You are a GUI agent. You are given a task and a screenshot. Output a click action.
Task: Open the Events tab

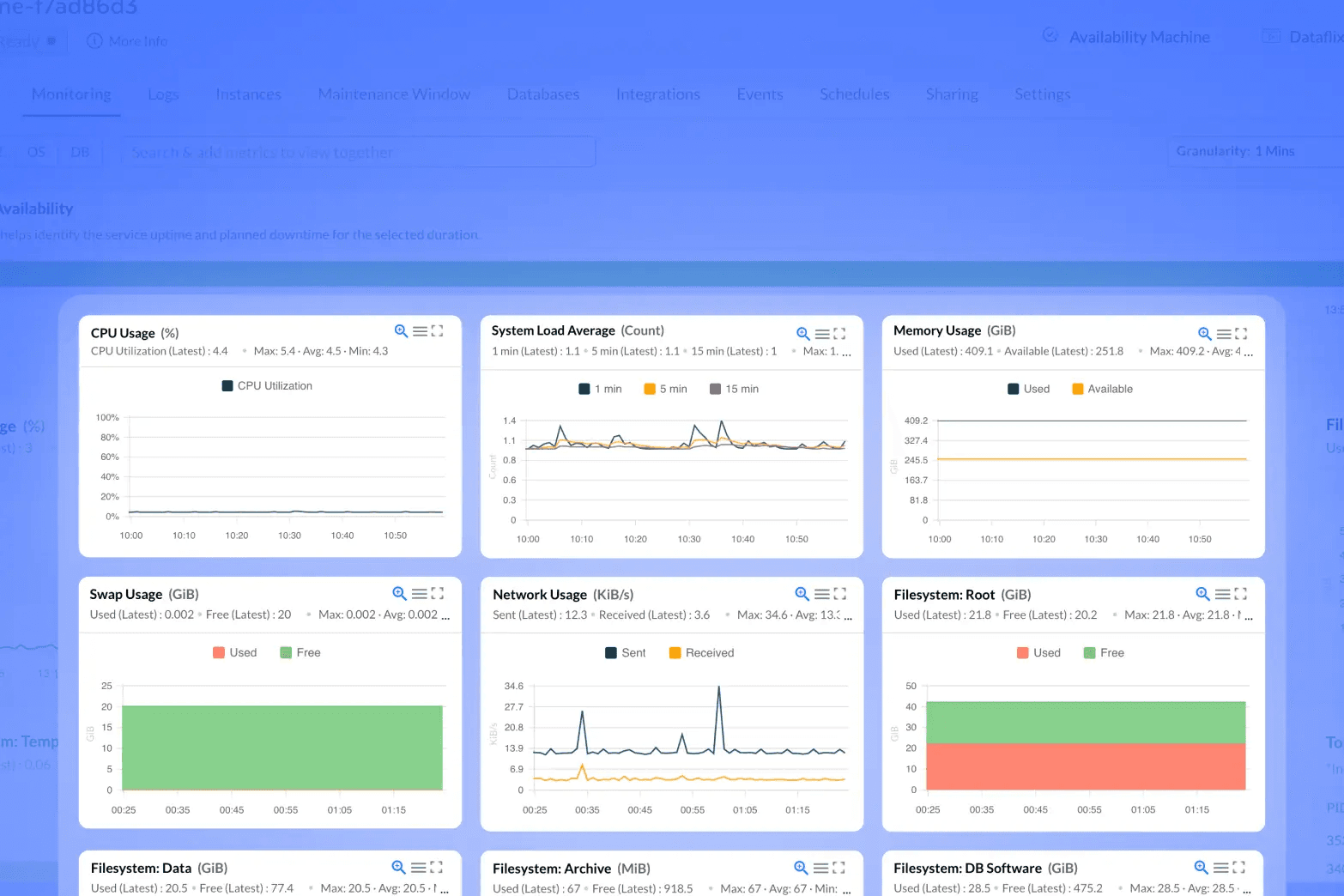pos(760,94)
